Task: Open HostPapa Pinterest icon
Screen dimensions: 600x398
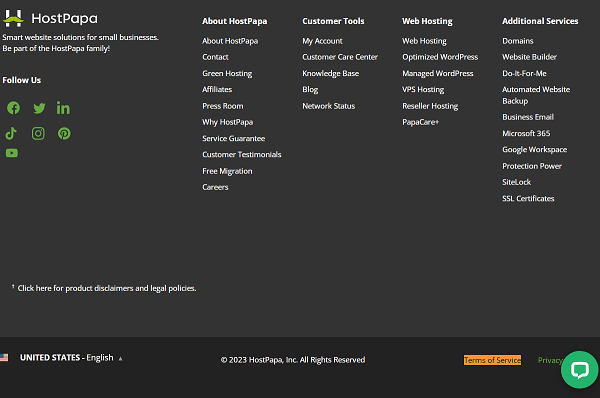Action: (x=64, y=133)
